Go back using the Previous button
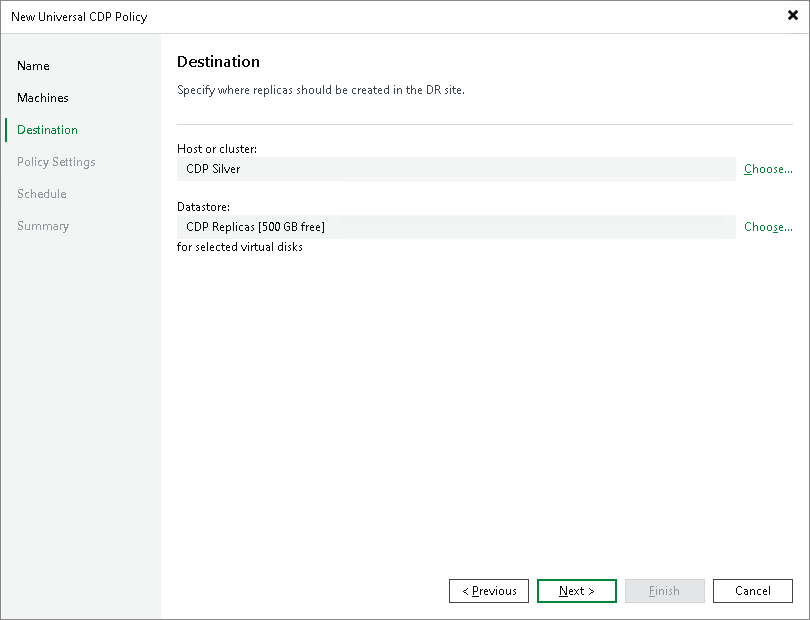810x620 pixels. [x=489, y=591]
